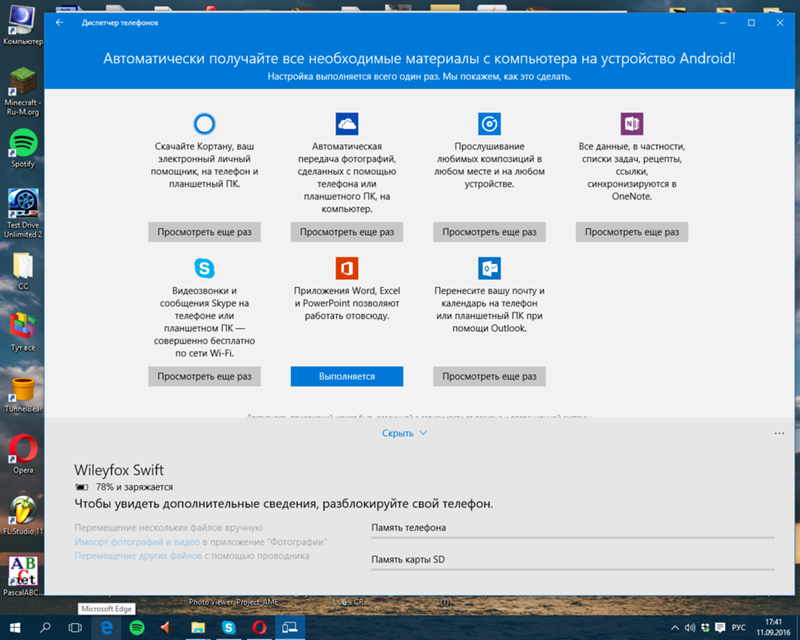Viewport: 800px width, 640px height.
Task: Click the OneDrive cloud icon
Action: (x=347, y=124)
